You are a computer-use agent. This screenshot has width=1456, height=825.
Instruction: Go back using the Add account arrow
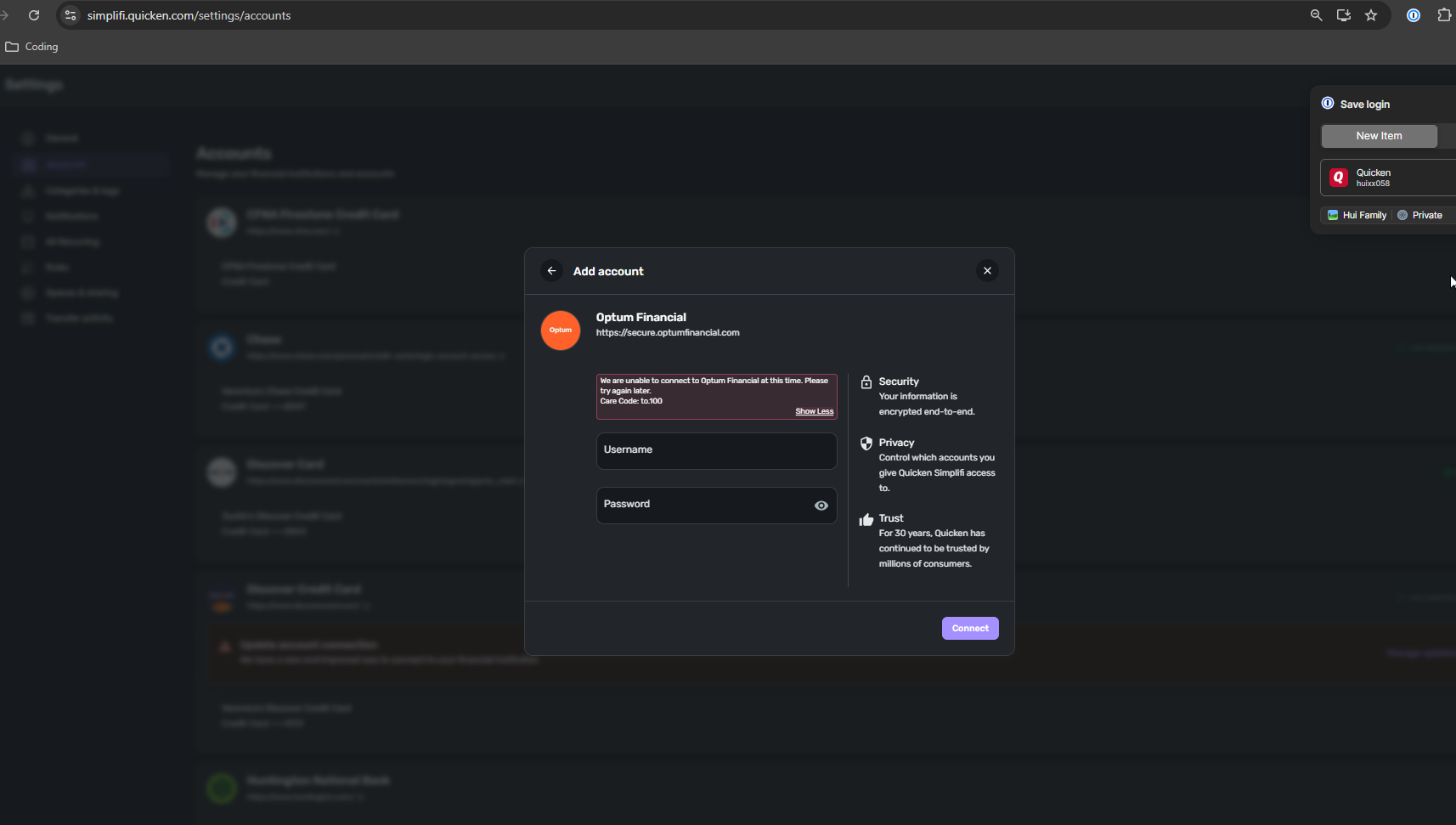pyautogui.click(x=551, y=271)
